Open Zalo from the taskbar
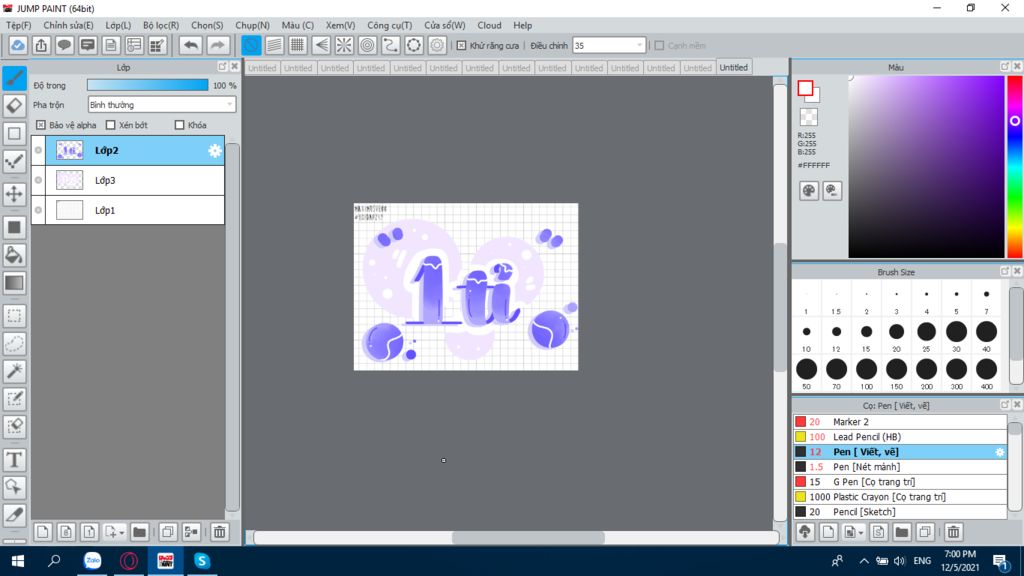This screenshot has height=576, width=1024. coord(93,561)
